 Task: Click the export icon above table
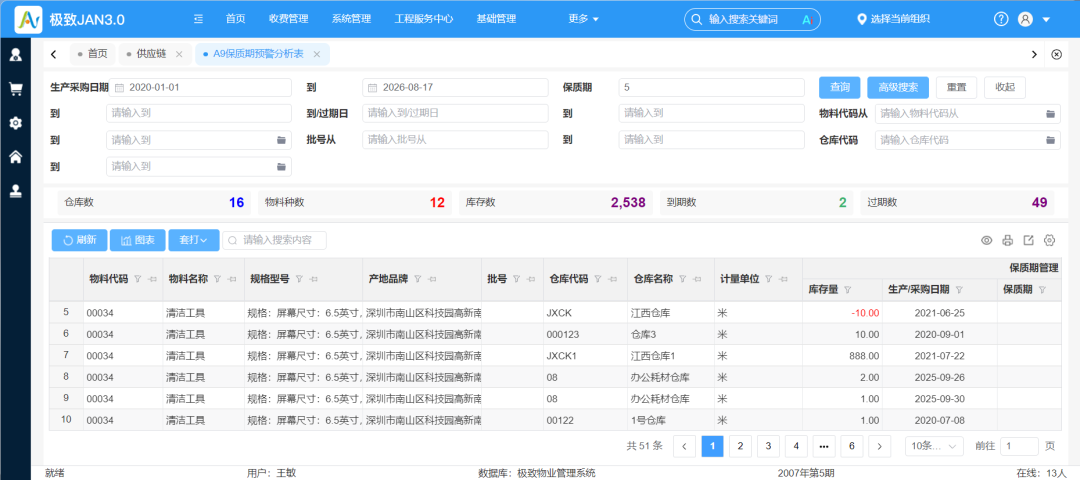coord(1028,240)
